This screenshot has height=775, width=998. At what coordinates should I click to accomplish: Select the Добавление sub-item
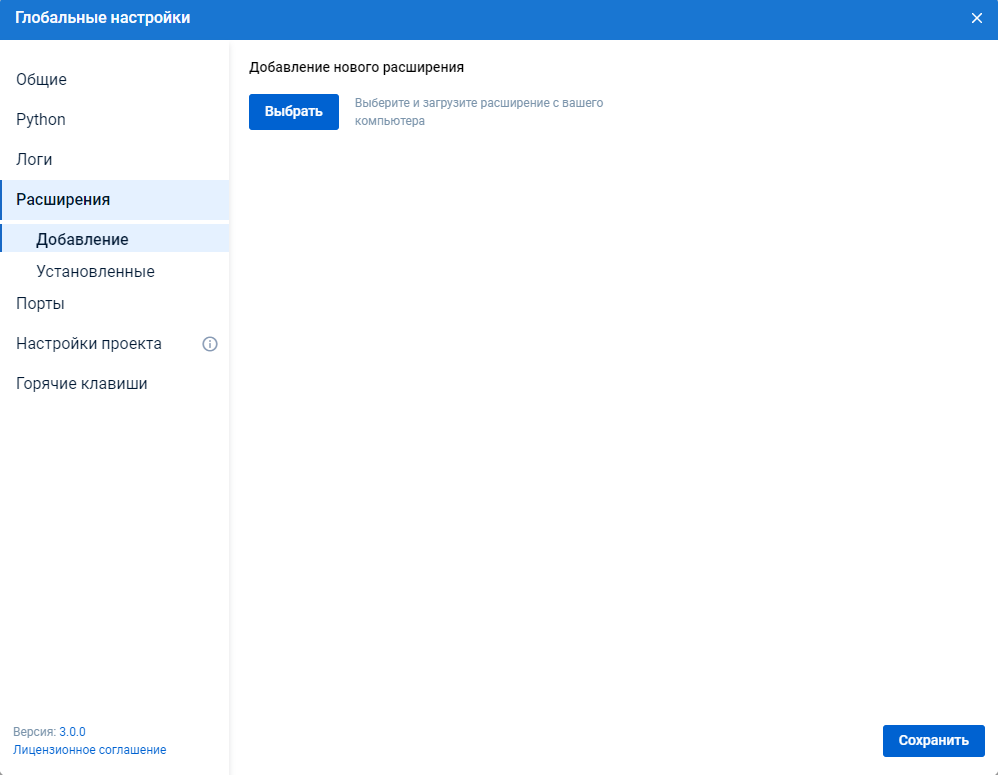point(82,240)
